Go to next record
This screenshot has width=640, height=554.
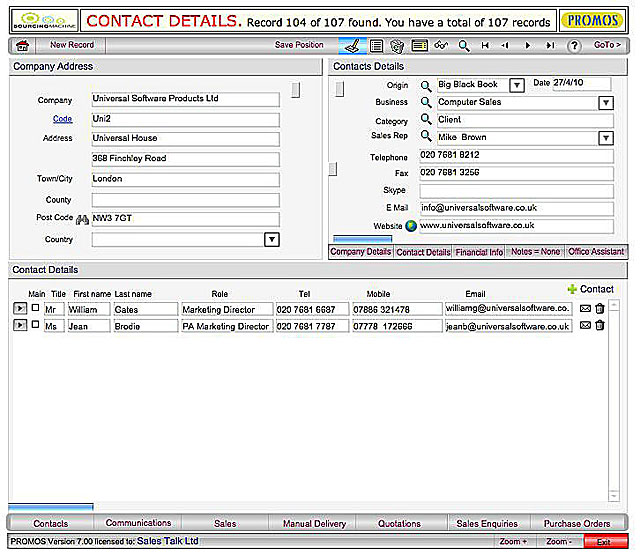coord(528,46)
